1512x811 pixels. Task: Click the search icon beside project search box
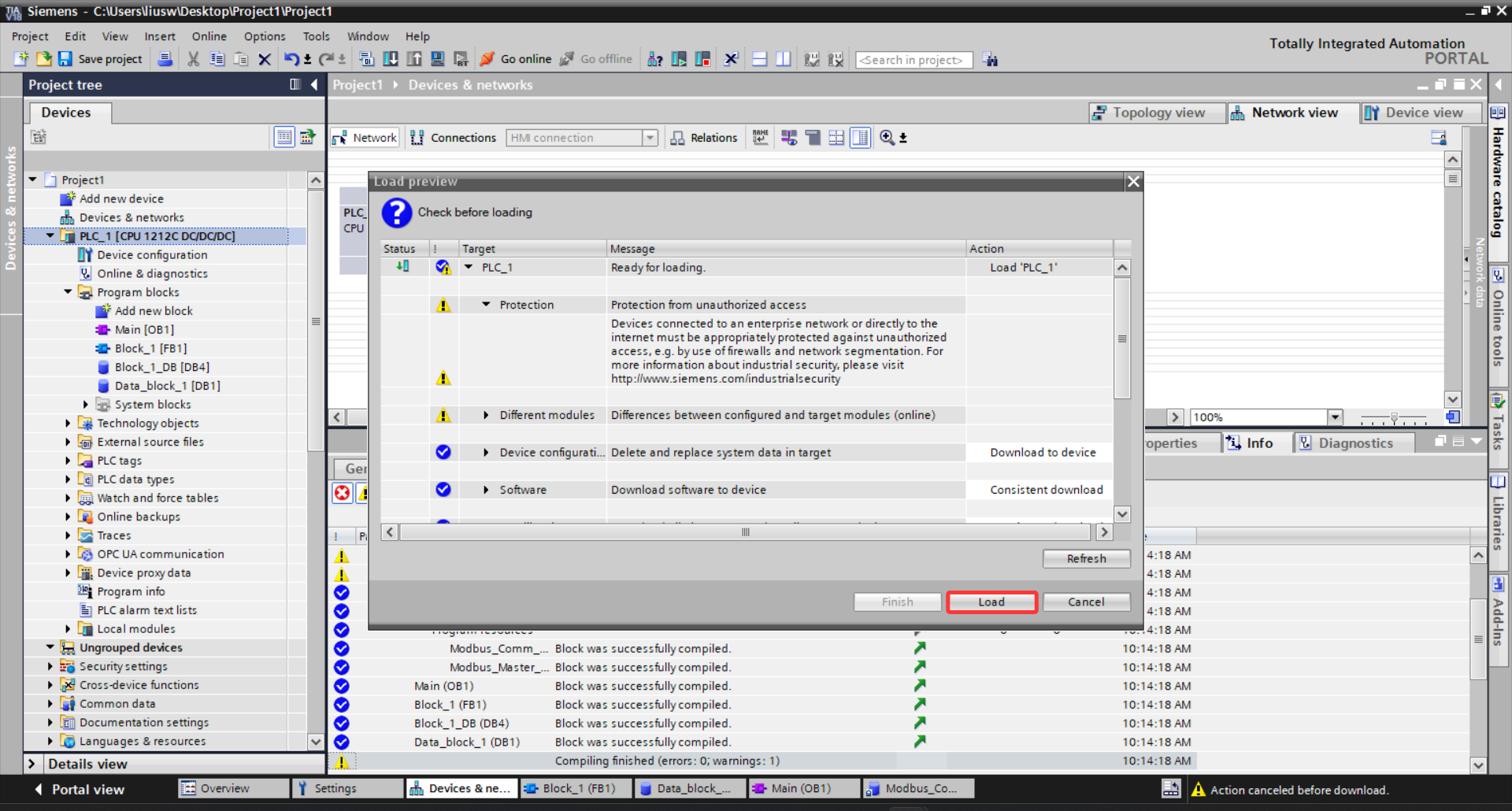point(991,60)
